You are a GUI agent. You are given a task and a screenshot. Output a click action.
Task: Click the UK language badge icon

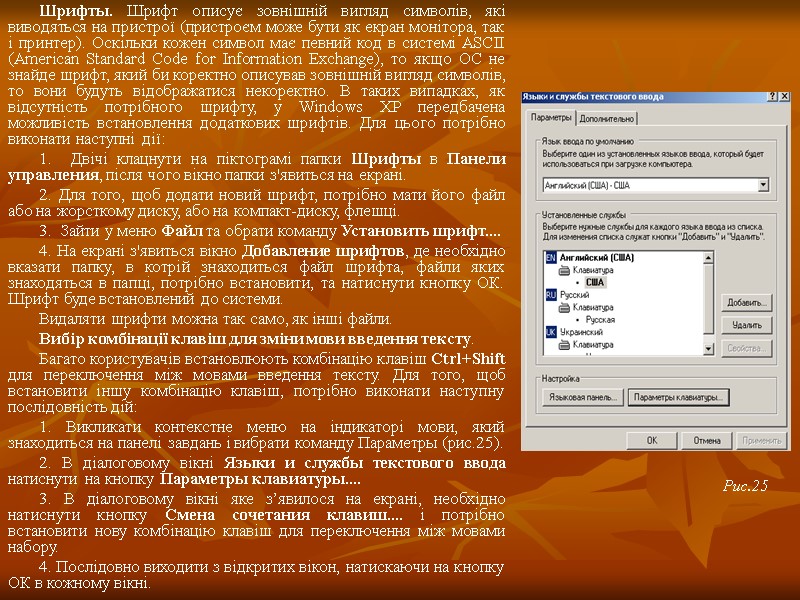click(x=551, y=332)
